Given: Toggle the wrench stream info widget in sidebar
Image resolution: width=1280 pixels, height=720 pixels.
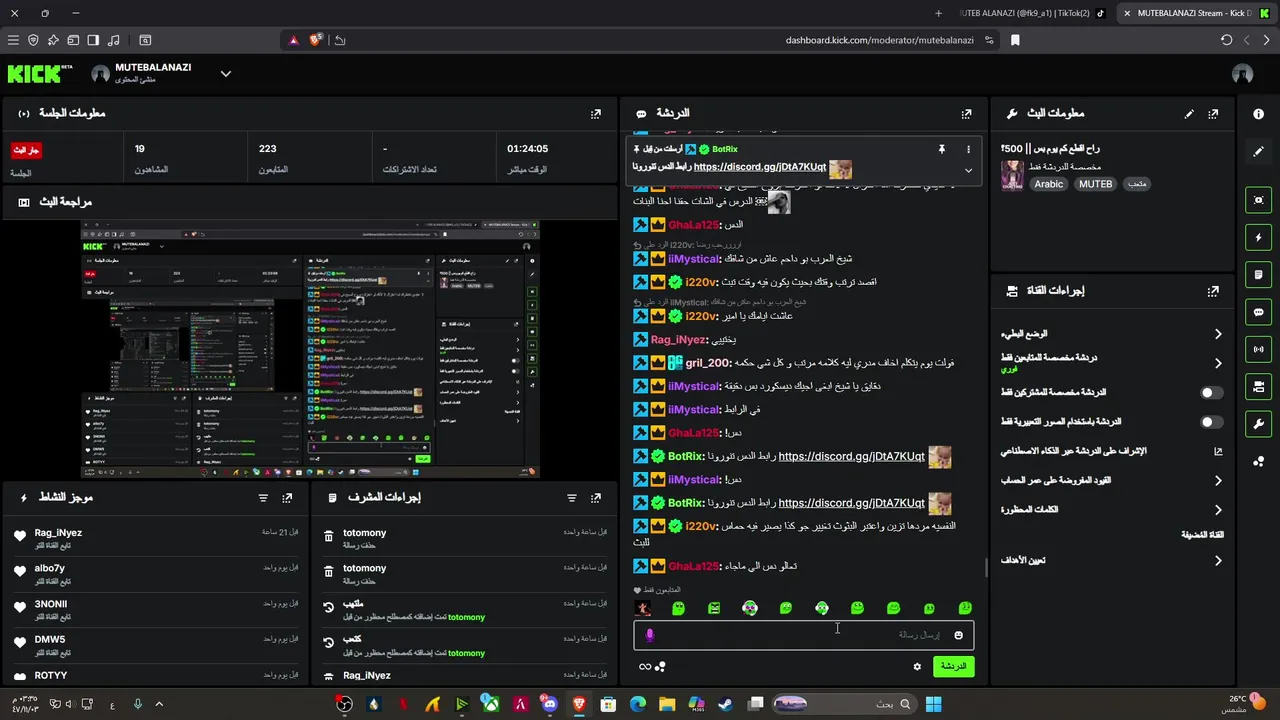Looking at the screenshot, I should [1259, 424].
